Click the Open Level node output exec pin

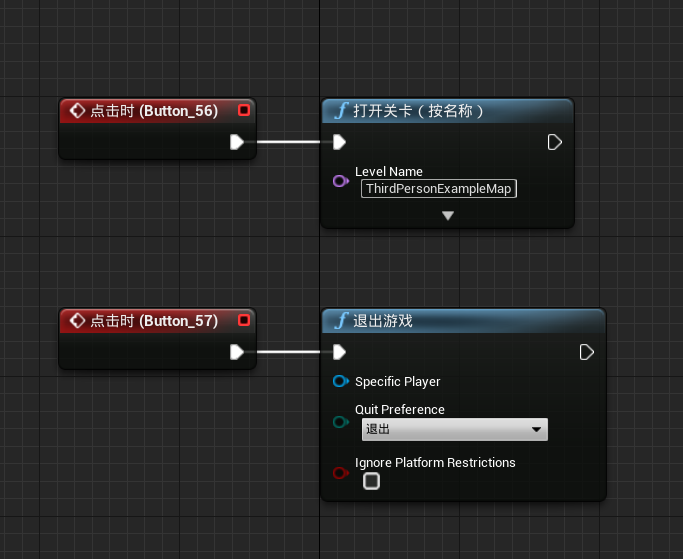click(x=555, y=142)
